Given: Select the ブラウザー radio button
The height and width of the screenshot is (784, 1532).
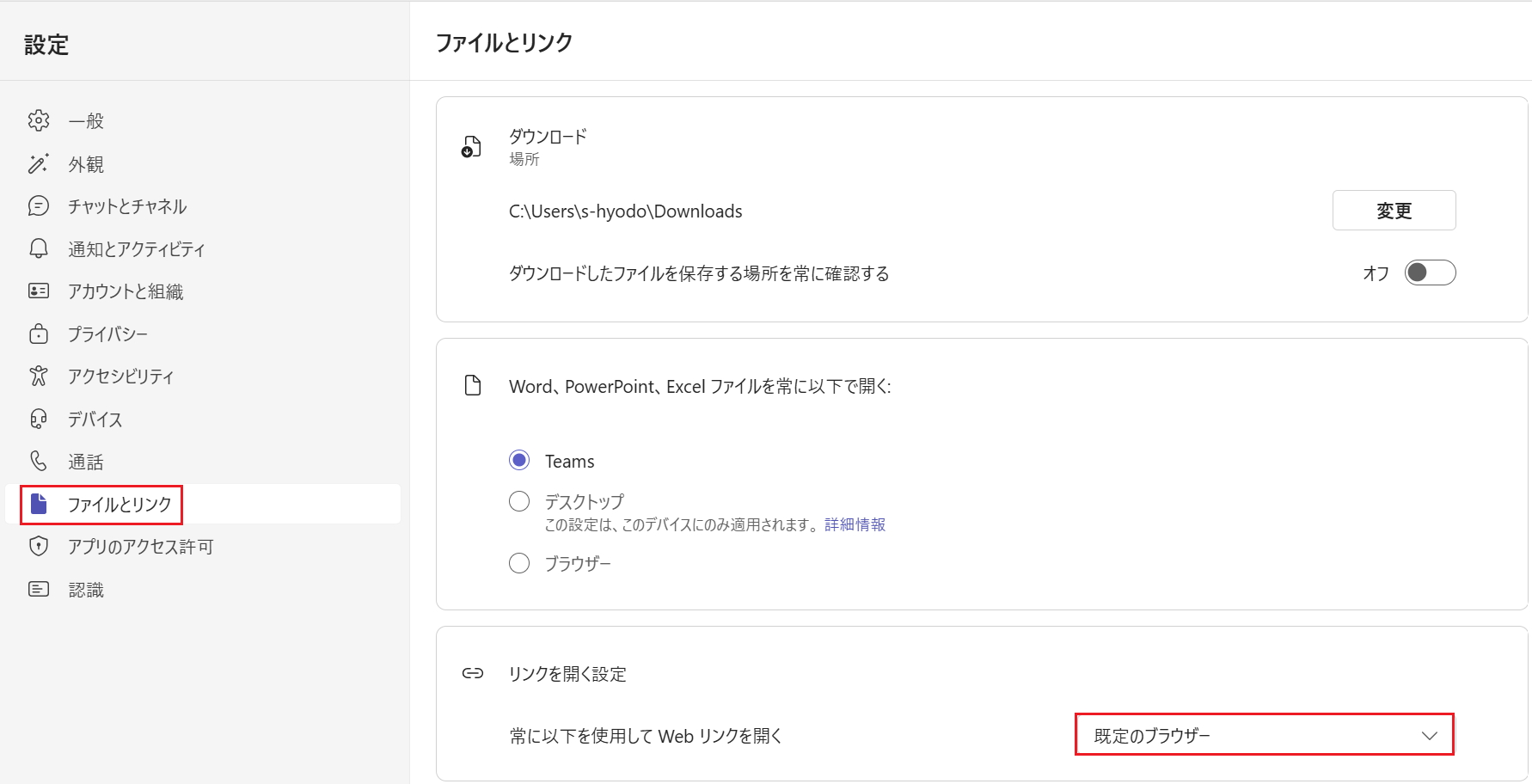Looking at the screenshot, I should coord(519,563).
